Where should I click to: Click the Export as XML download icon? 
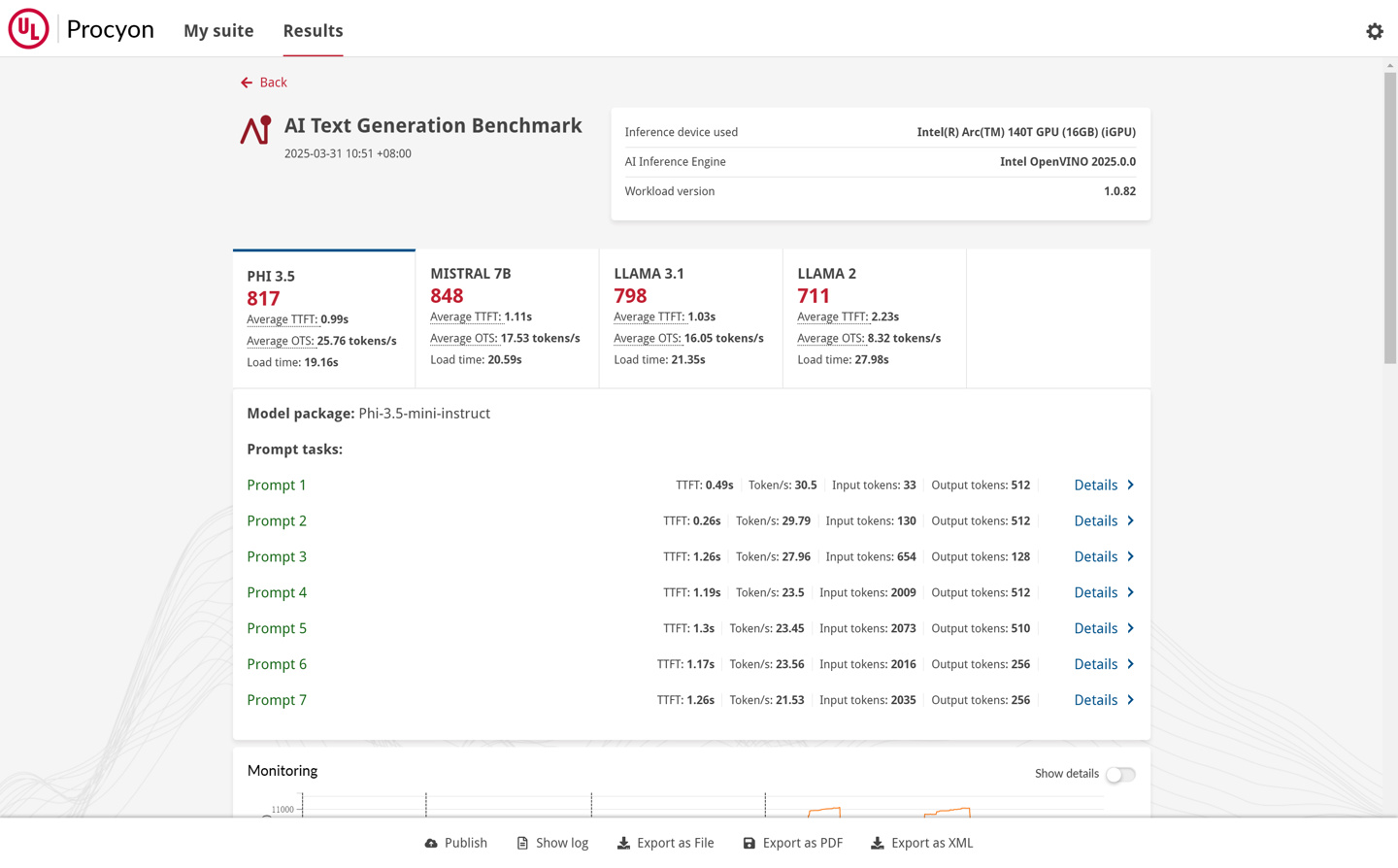877,844
